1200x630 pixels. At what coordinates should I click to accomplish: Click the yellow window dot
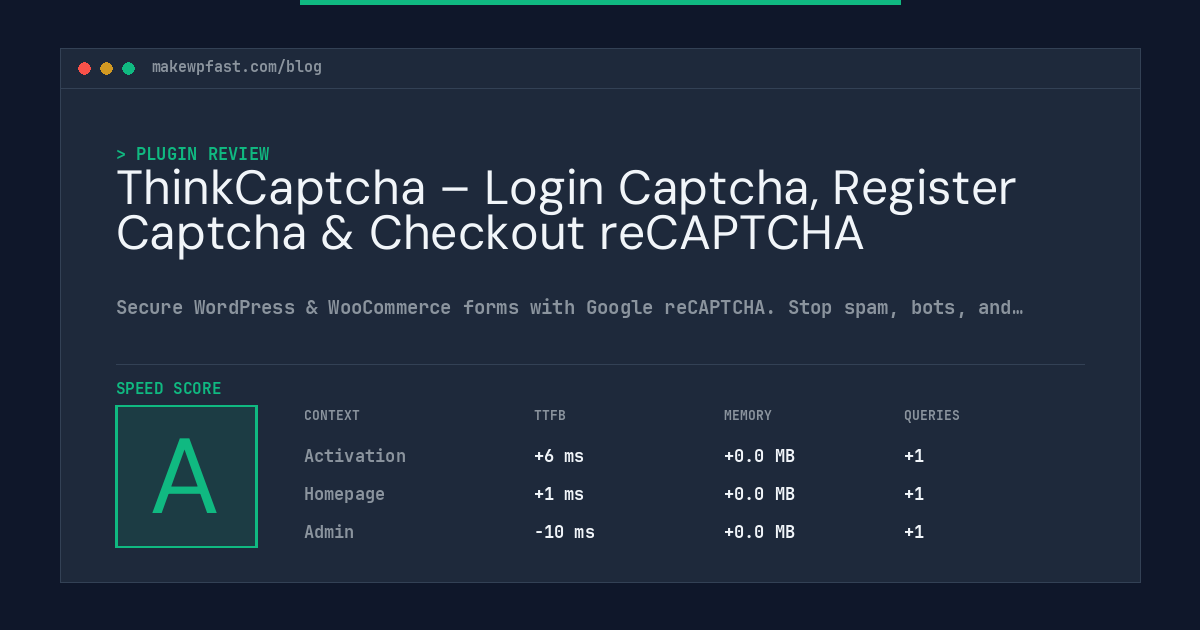106,68
